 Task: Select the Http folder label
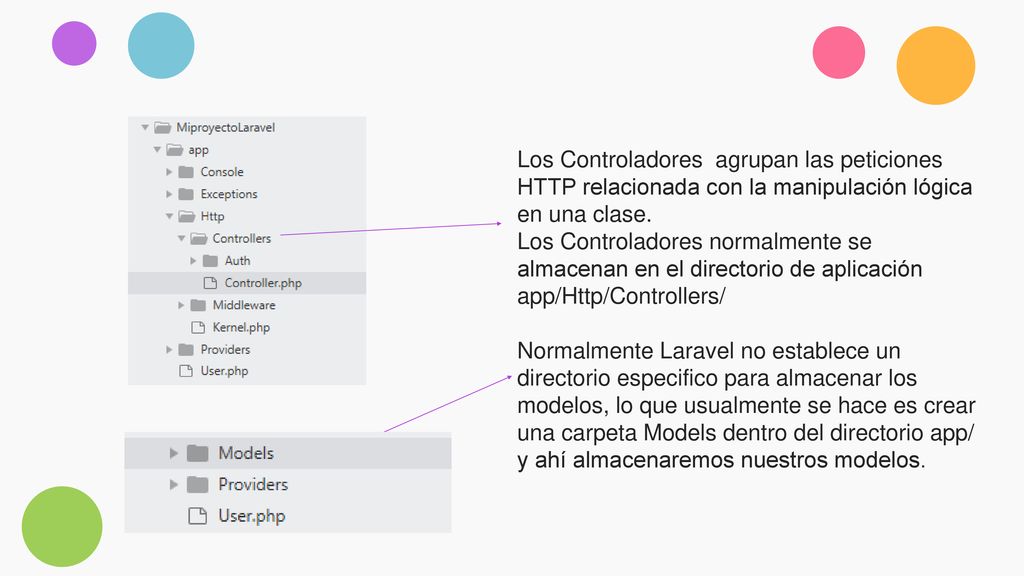point(212,216)
